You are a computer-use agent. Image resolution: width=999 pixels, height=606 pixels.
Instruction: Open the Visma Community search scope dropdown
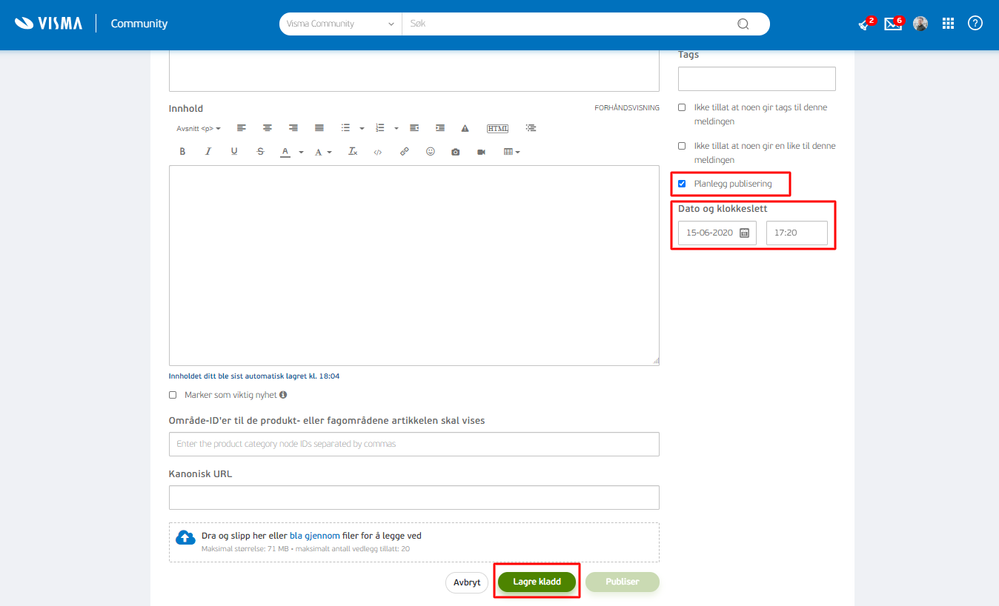tap(340, 24)
